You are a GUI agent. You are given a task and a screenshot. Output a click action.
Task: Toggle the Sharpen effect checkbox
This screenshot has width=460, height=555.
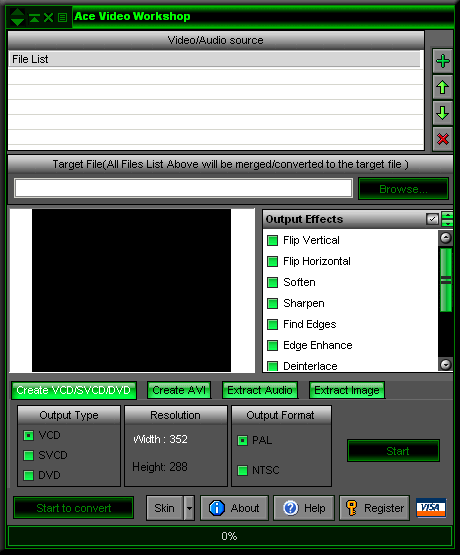[272, 303]
